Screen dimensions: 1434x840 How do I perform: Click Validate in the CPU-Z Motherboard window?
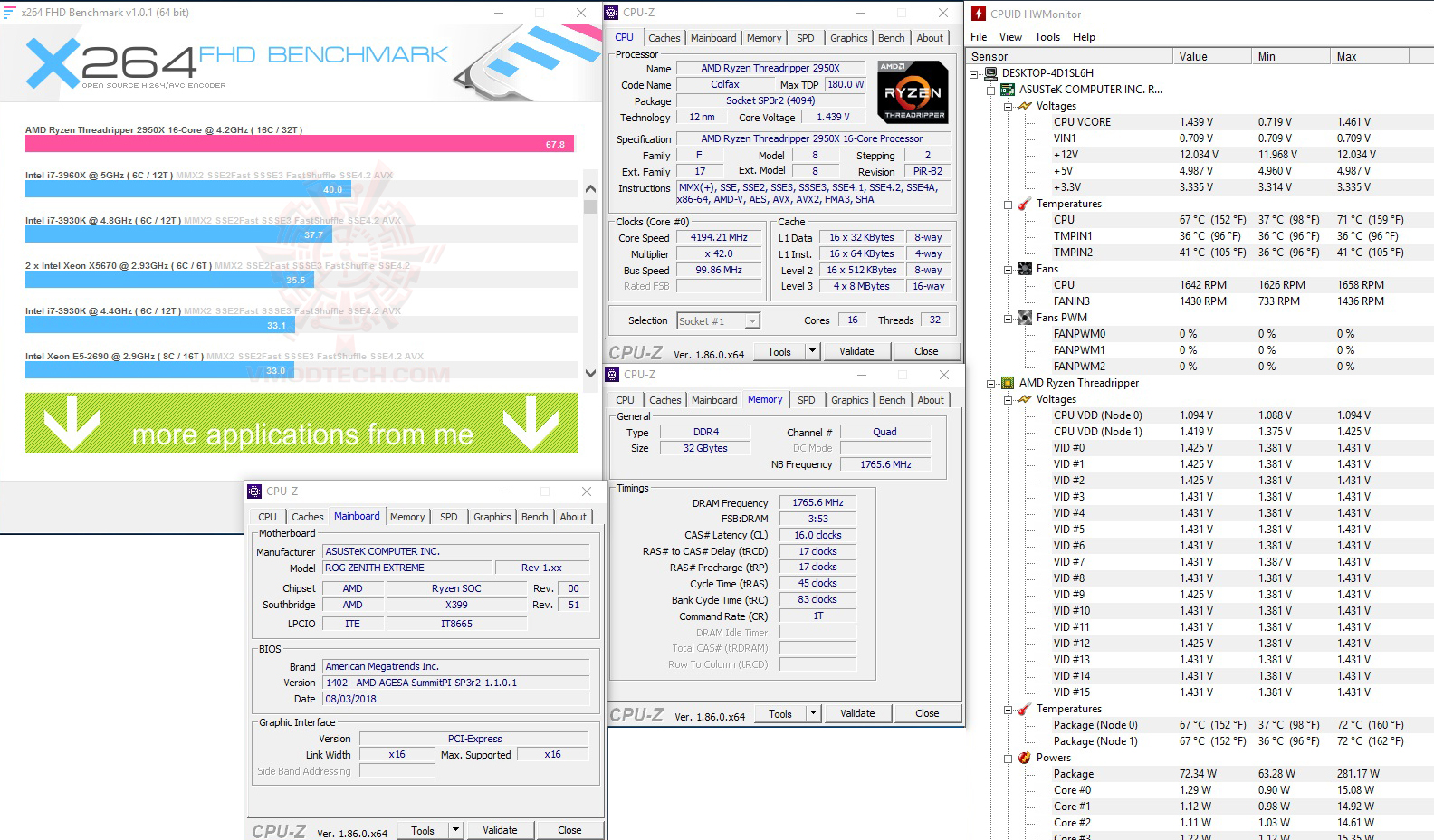point(500,830)
